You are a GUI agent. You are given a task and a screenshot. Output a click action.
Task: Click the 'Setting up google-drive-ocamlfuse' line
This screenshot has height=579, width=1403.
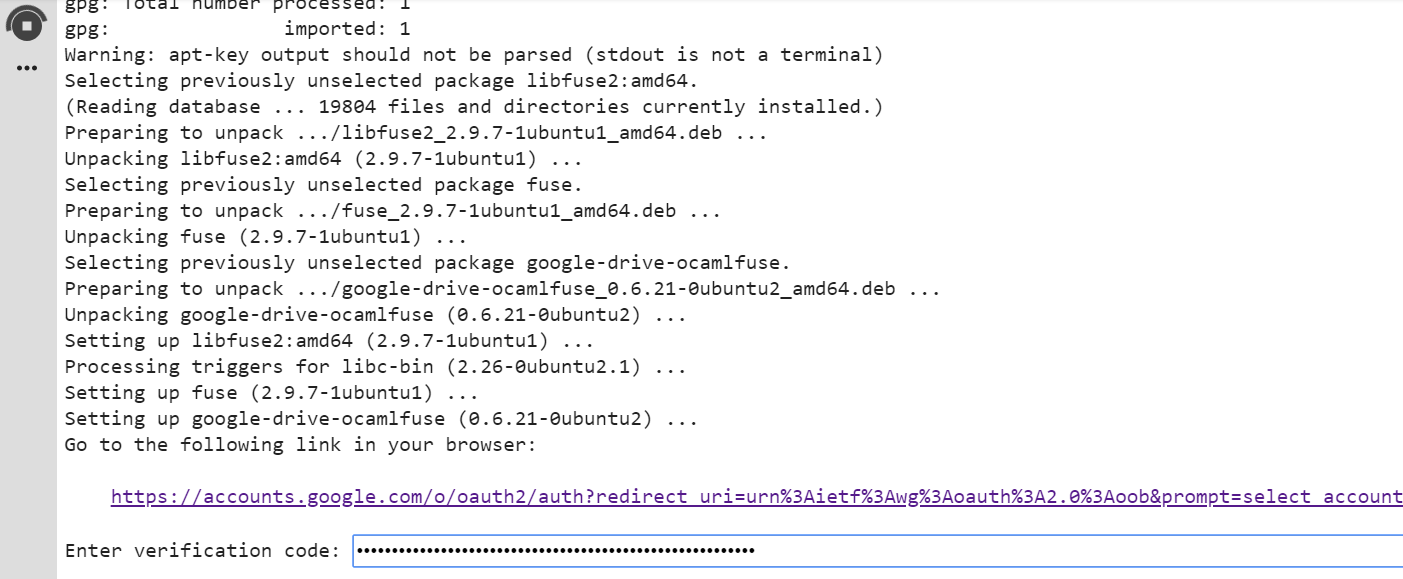380,419
